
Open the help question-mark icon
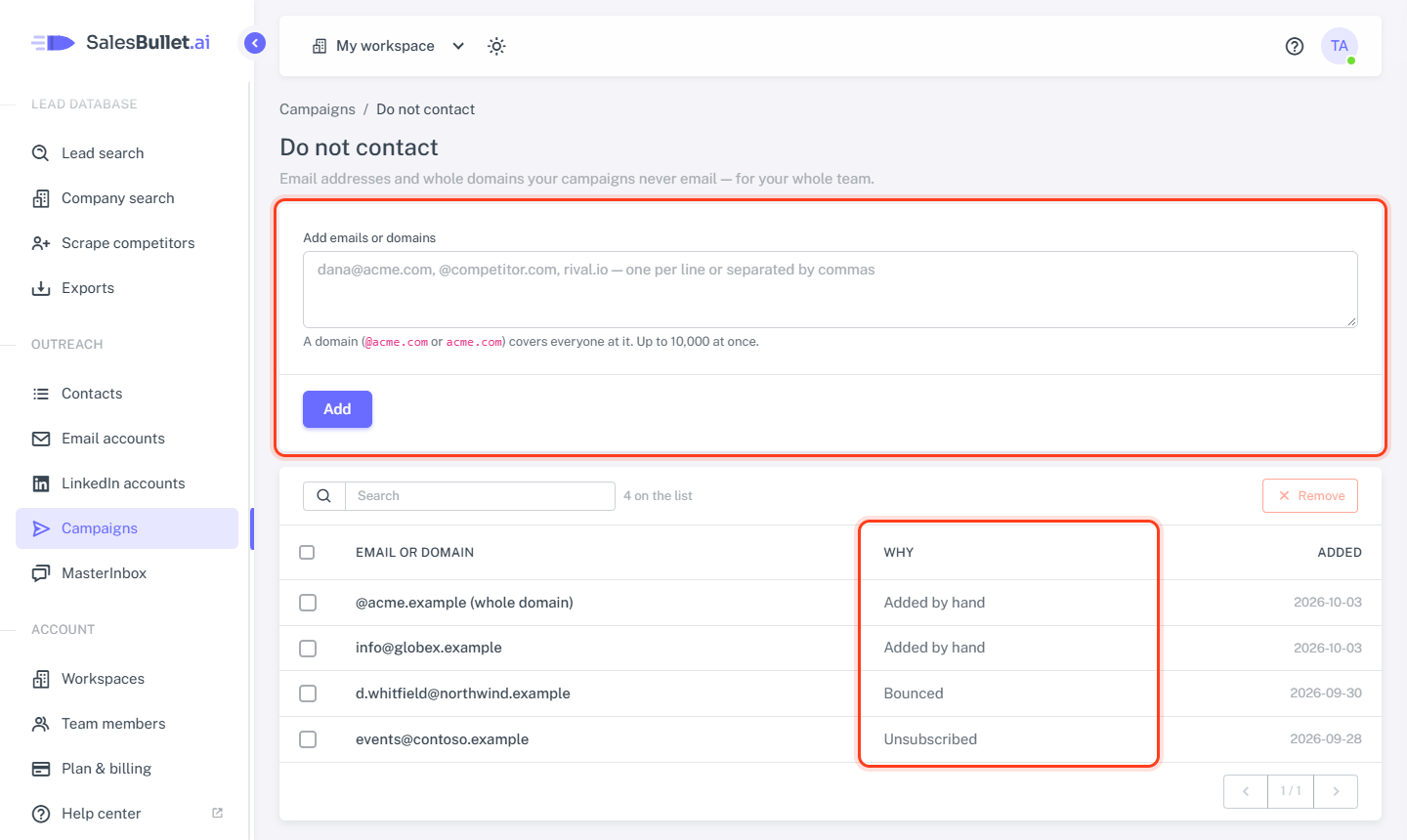pos(1295,46)
